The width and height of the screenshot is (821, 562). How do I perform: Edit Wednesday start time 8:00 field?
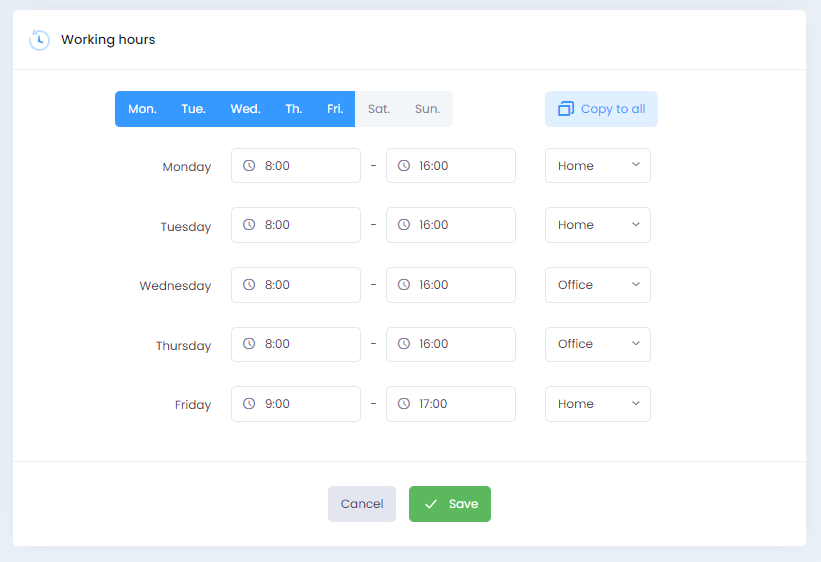pos(296,285)
